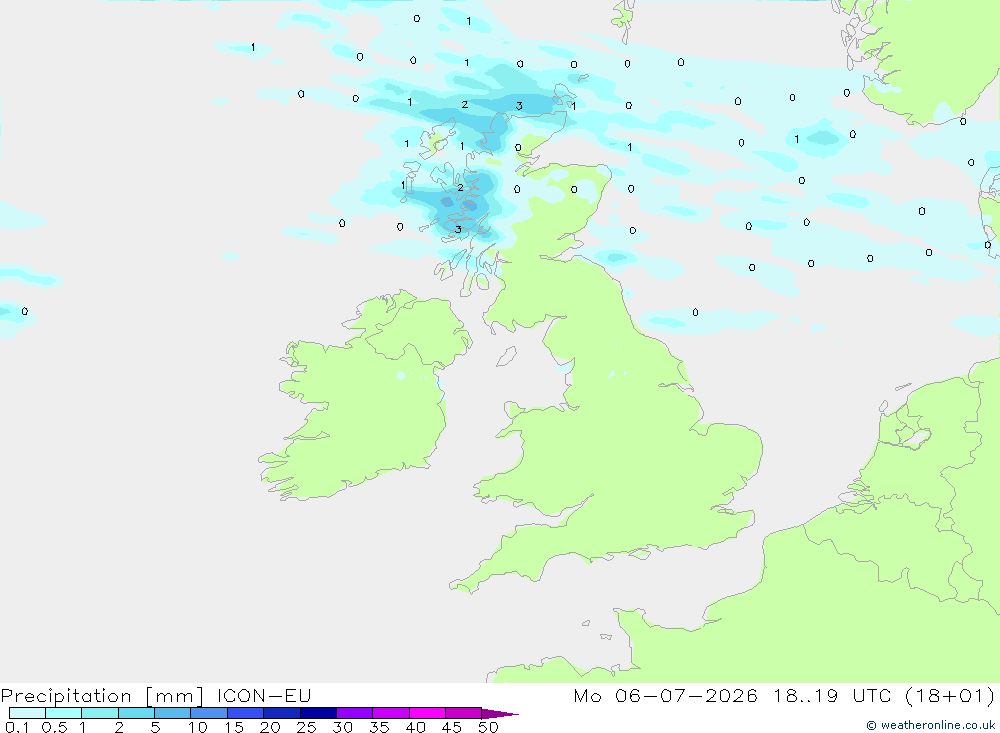Click the legend label '25'
Screen dimensions: 1000x733
pos(306,727)
